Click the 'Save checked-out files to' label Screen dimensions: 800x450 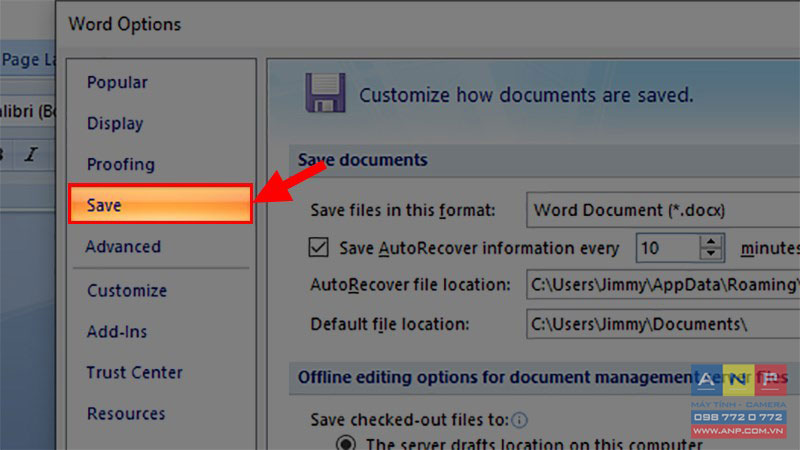tap(409, 420)
